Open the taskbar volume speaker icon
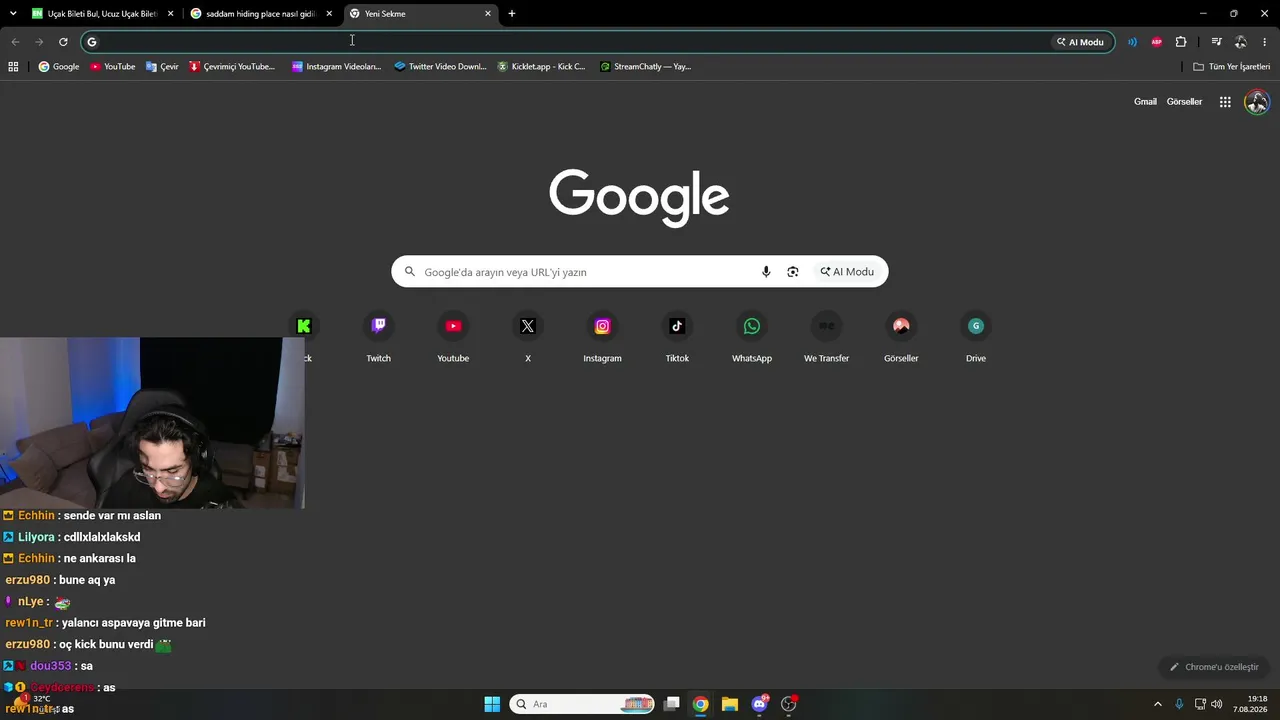The height and width of the screenshot is (720, 1280). [1216, 704]
